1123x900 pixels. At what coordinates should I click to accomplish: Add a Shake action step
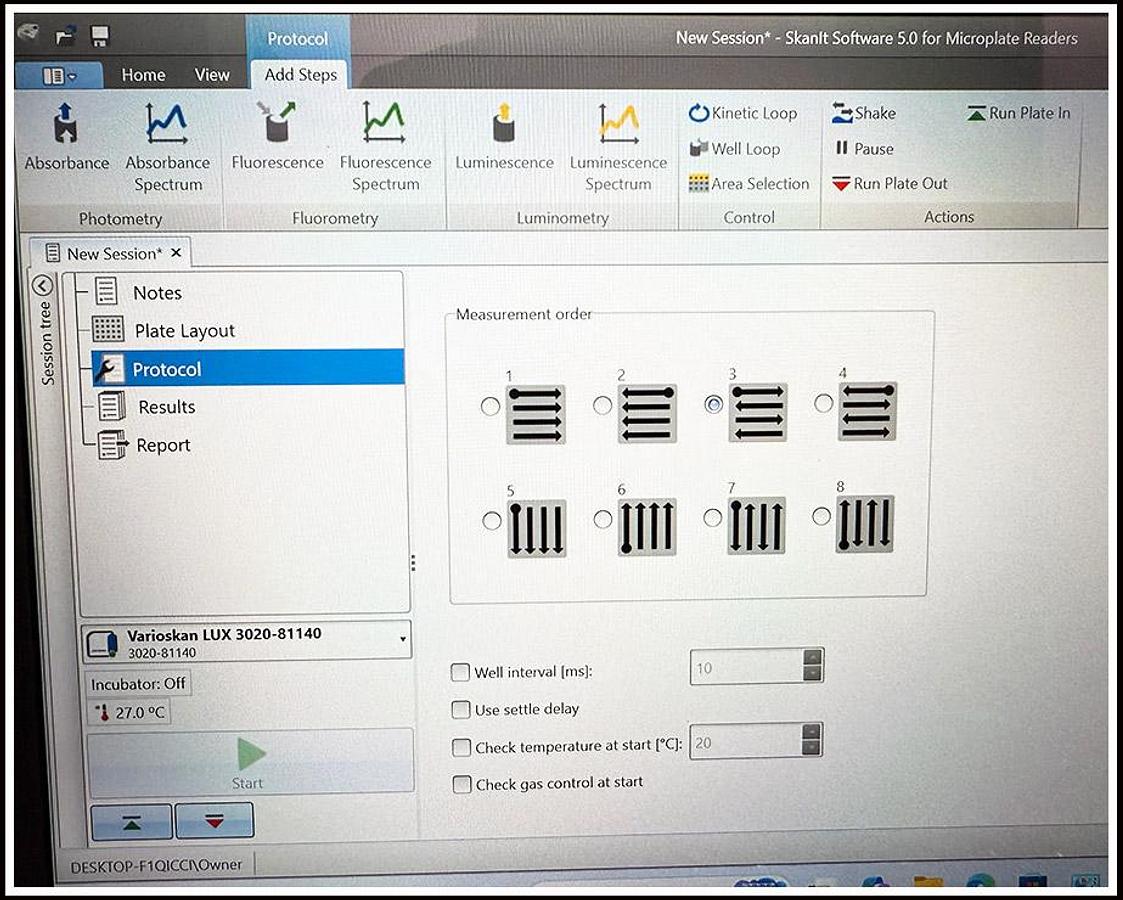pos(864,113)
